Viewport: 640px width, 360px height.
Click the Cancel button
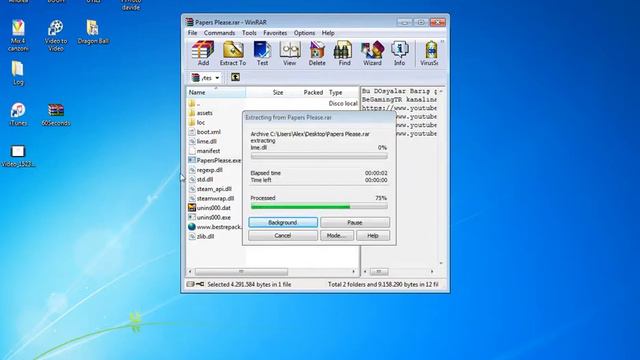tap(283, 236)
